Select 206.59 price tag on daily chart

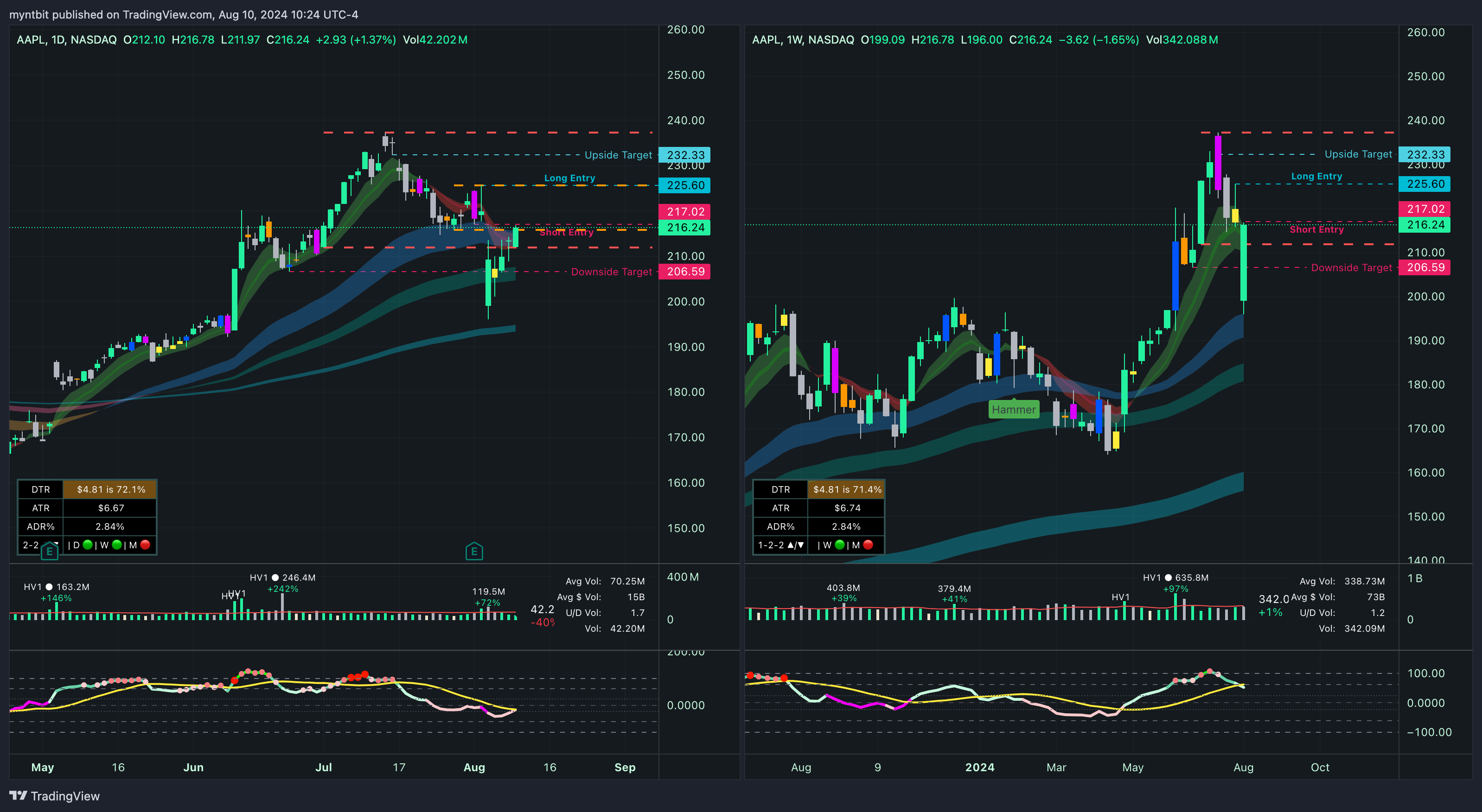pyautogui.click(x=684, y=272)
